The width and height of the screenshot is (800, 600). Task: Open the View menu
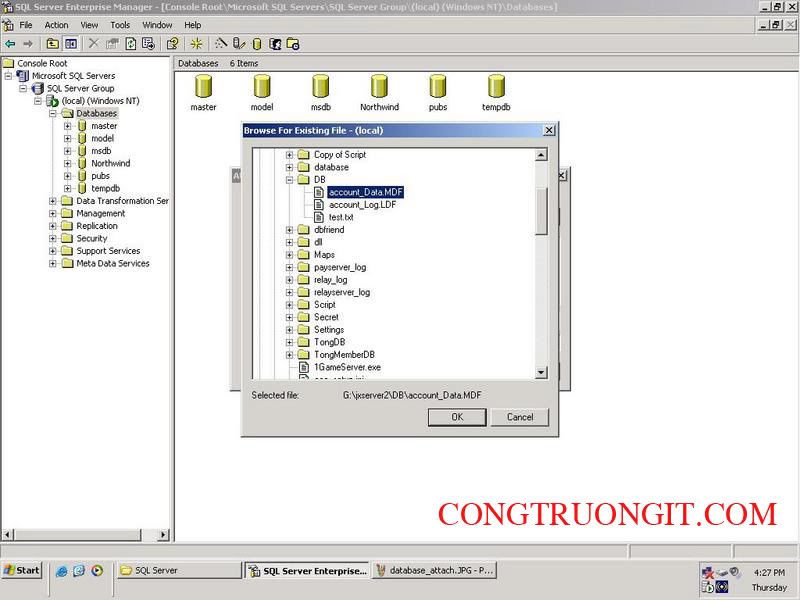pos(89,25)
